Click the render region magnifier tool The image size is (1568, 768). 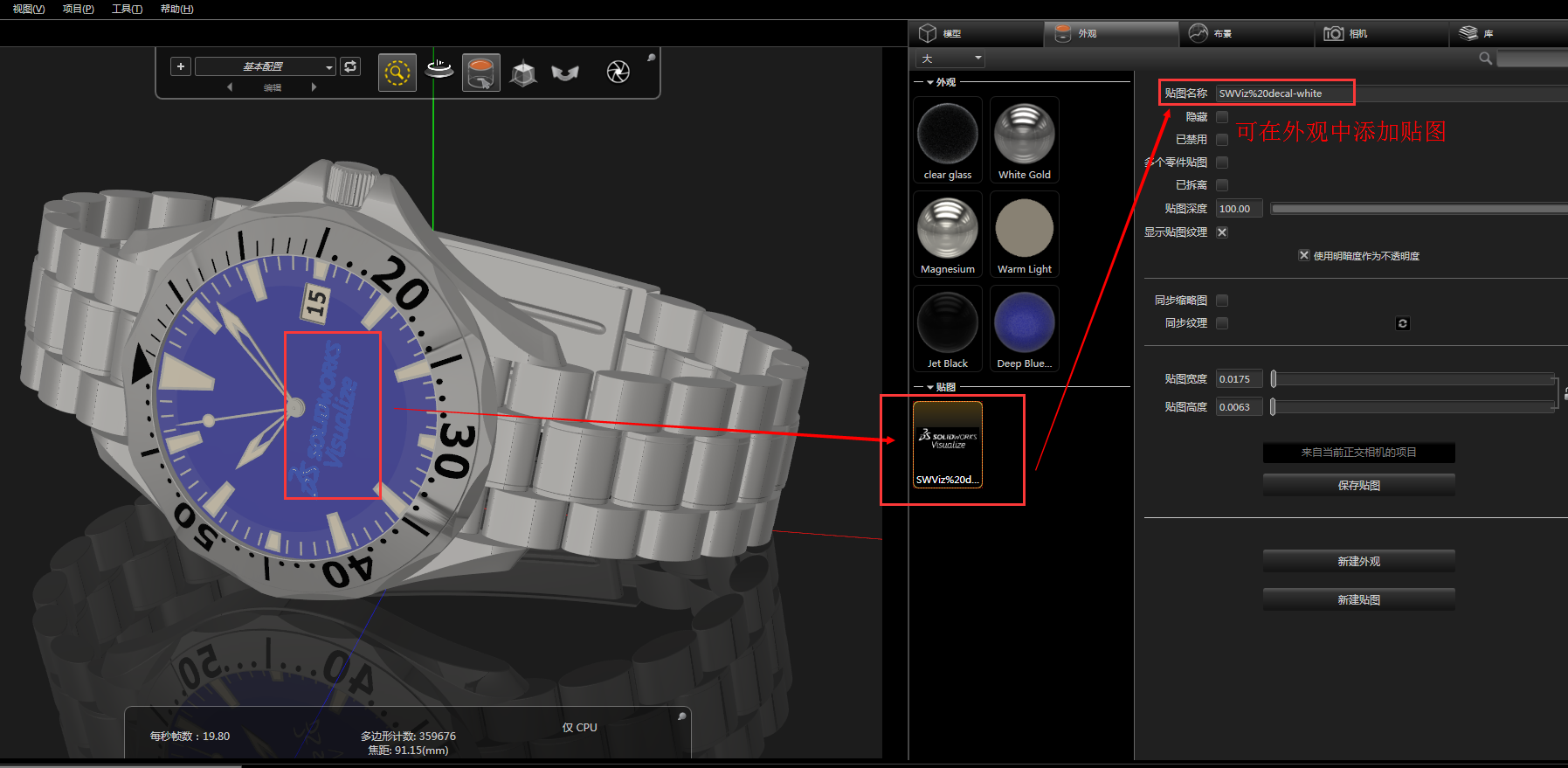point(397,73)
